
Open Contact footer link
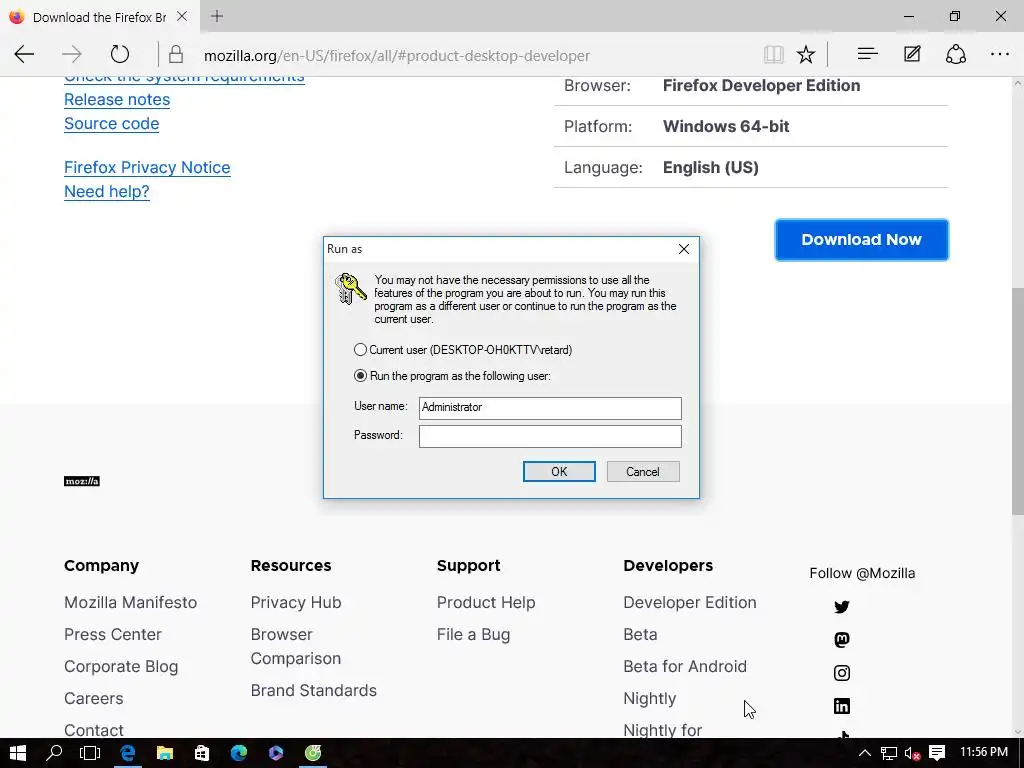93,730
